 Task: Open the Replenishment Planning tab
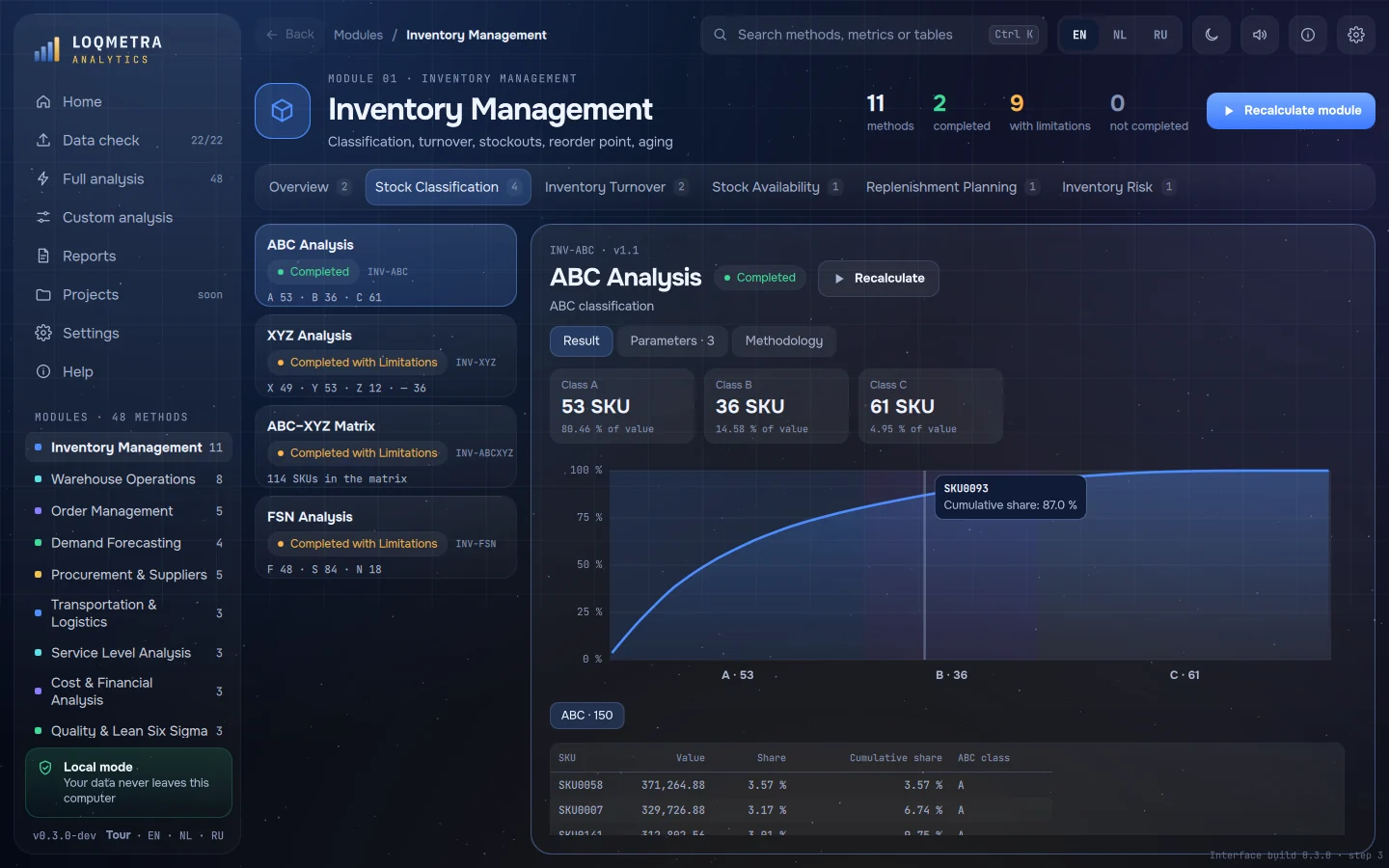[952, 187]
